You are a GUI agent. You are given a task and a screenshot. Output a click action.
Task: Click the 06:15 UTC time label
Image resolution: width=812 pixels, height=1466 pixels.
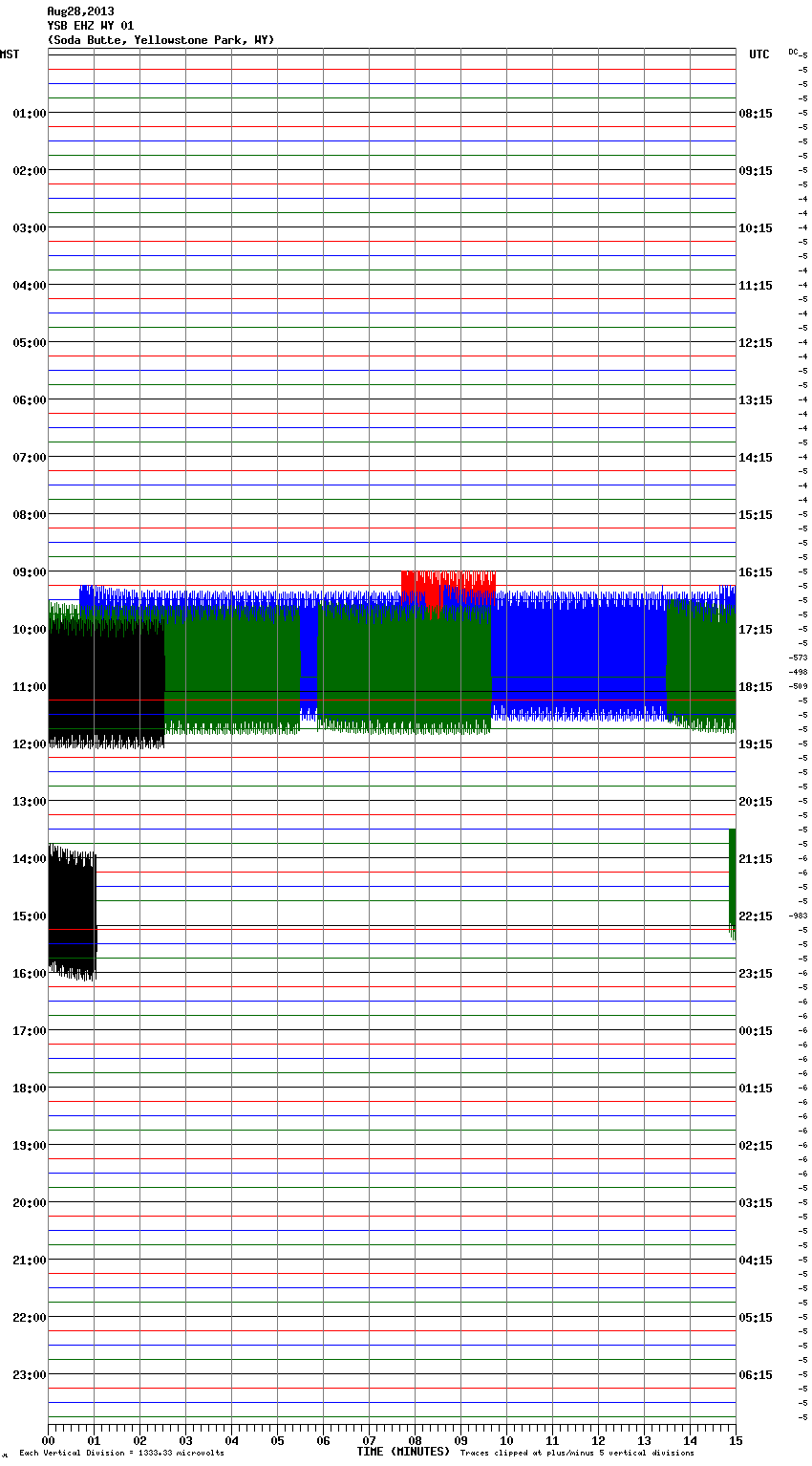[756, 1375]
